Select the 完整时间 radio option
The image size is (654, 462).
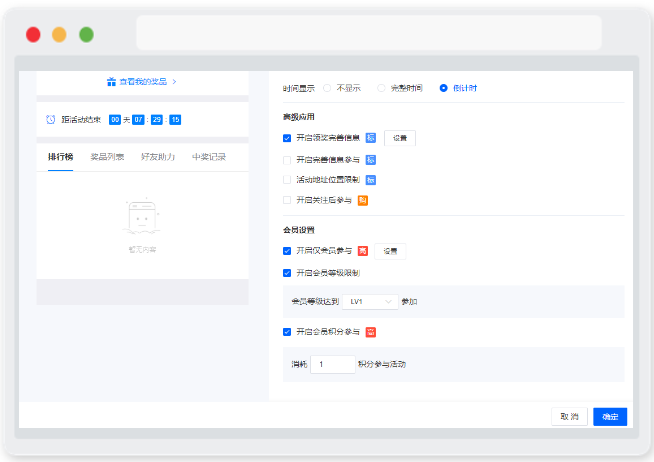(x=381, y=88)
